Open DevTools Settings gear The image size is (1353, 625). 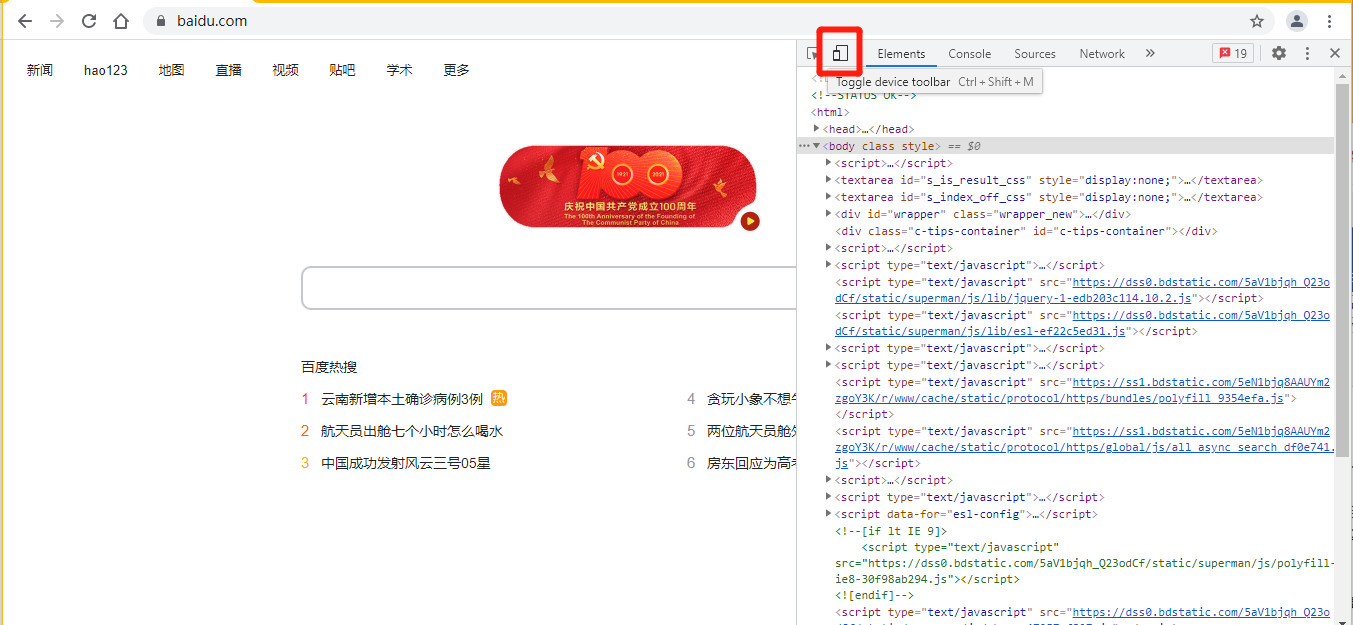point(1279,53)
